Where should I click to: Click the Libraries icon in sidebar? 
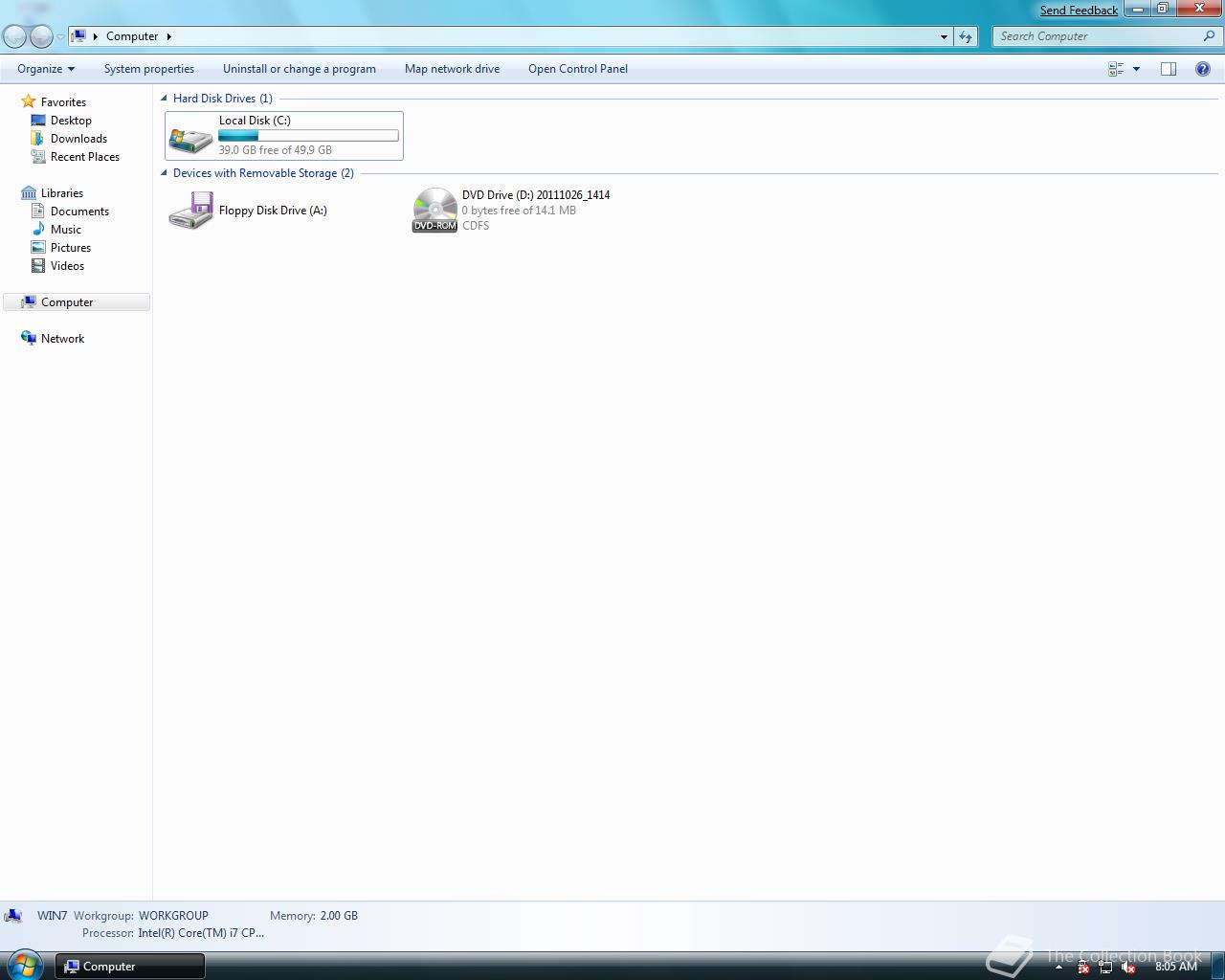pos(29,193)
